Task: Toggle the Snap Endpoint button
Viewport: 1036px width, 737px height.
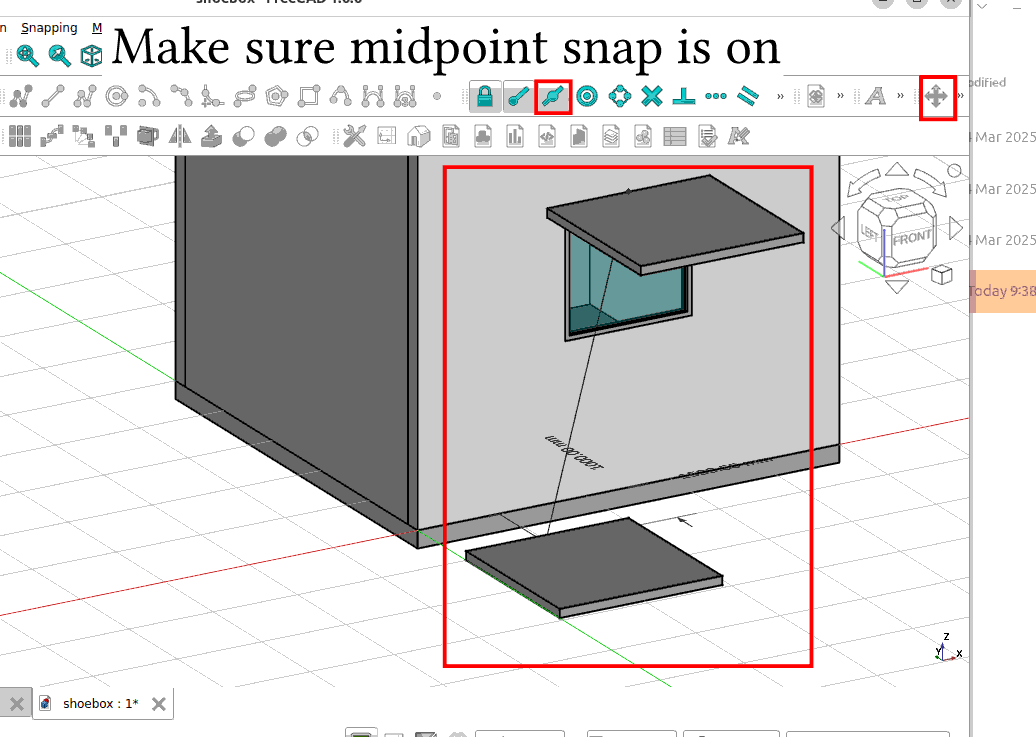Action: coord(518,97)
